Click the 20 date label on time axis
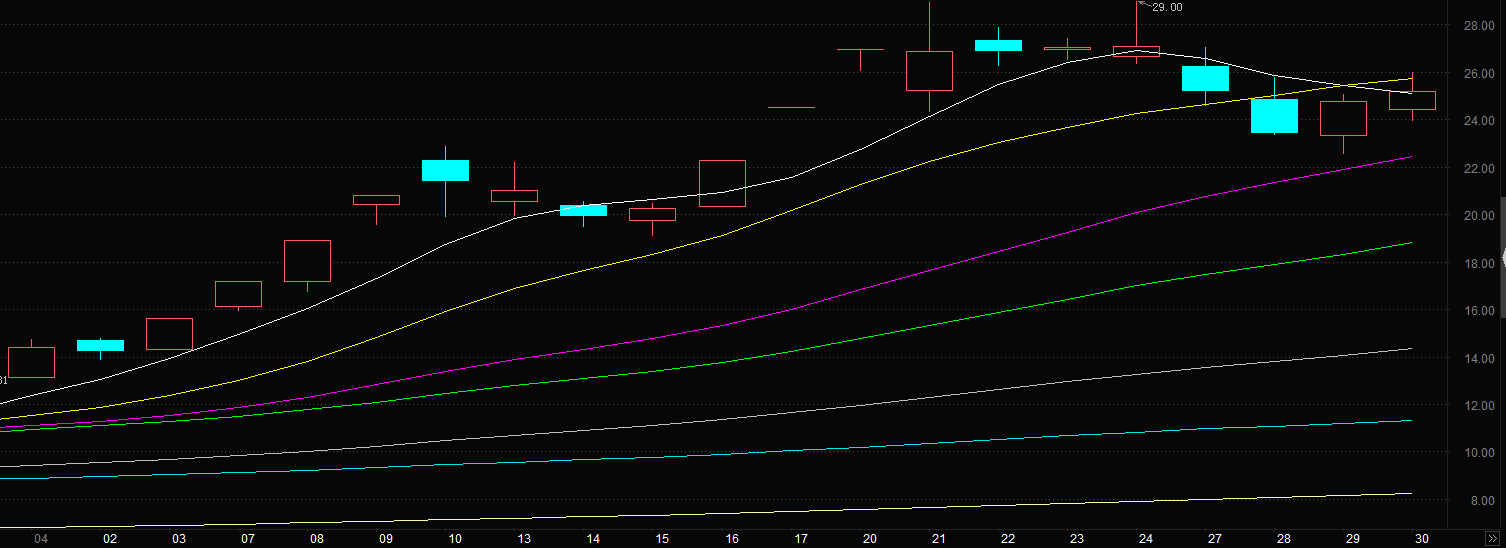 870,539
